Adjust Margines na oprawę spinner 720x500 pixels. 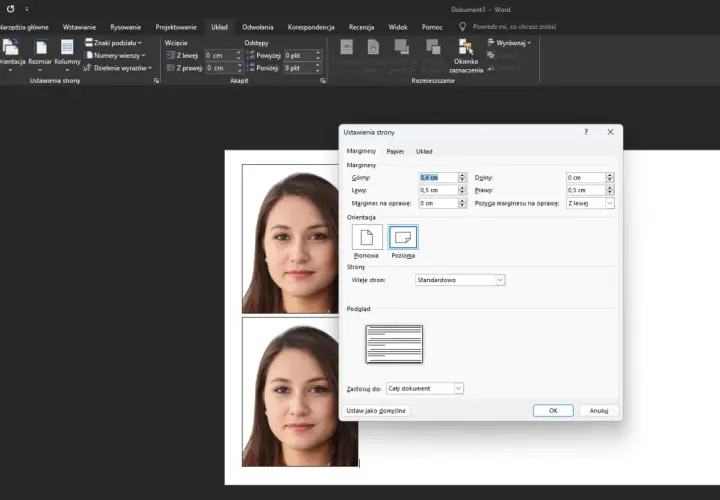pyautogui.click(x=462, y=203)
